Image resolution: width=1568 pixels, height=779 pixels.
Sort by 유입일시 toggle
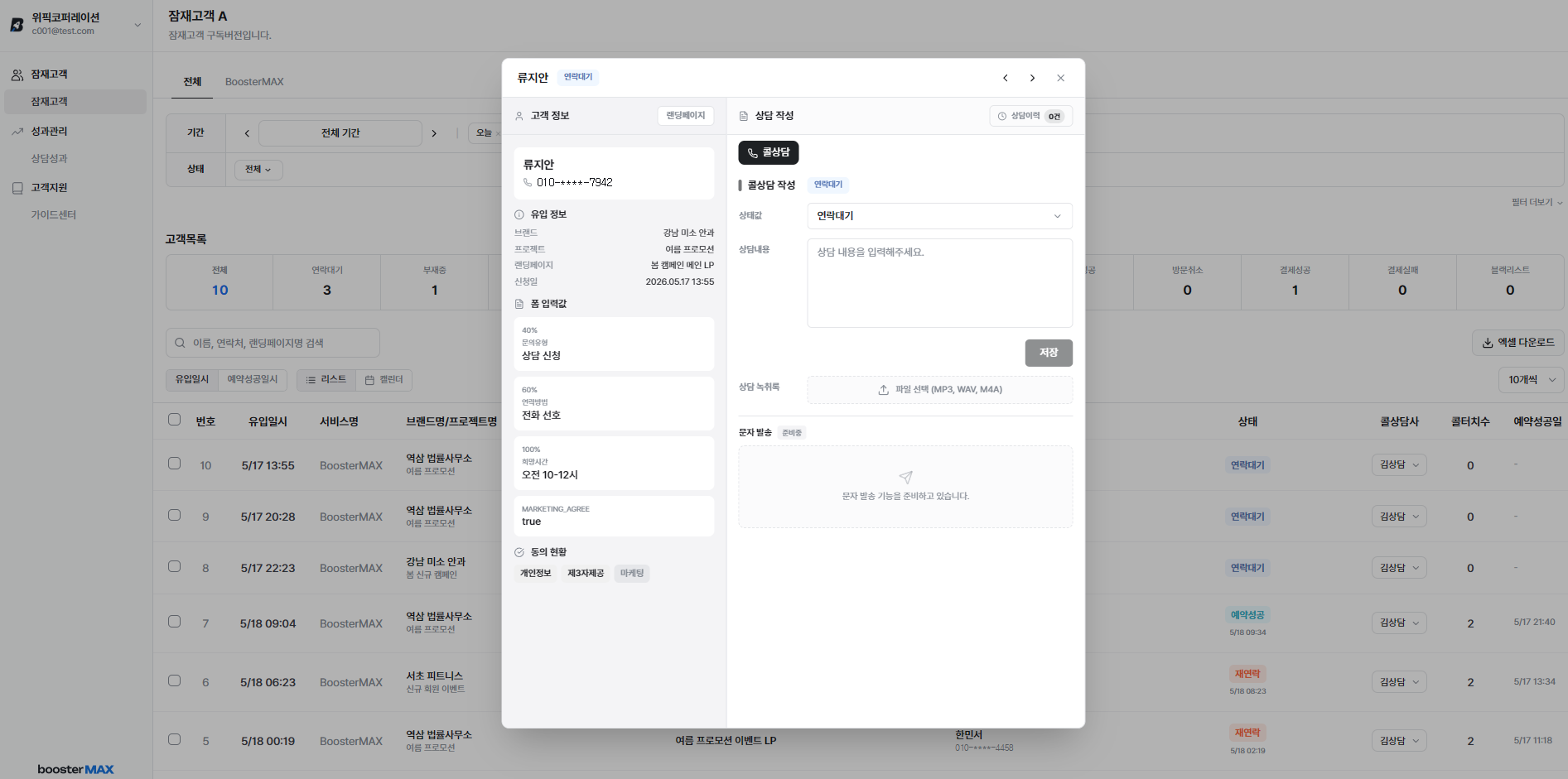click(192, 379)
